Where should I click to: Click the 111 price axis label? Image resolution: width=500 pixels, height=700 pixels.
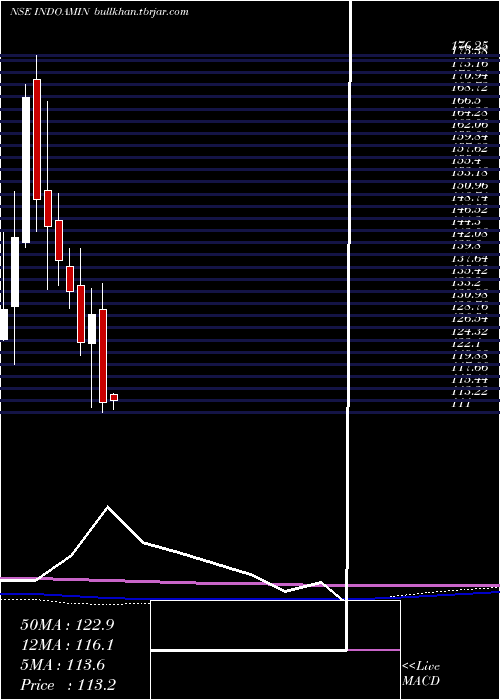click(461, 404)
